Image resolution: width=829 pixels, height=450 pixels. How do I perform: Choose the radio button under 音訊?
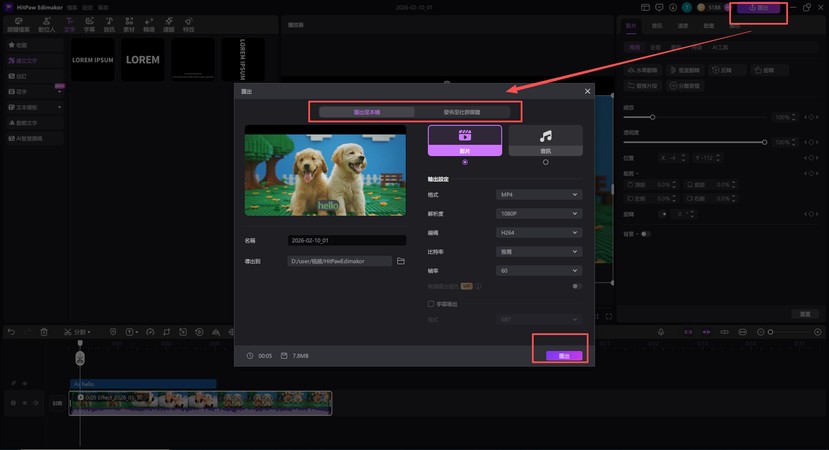click(x=545, y=162)
